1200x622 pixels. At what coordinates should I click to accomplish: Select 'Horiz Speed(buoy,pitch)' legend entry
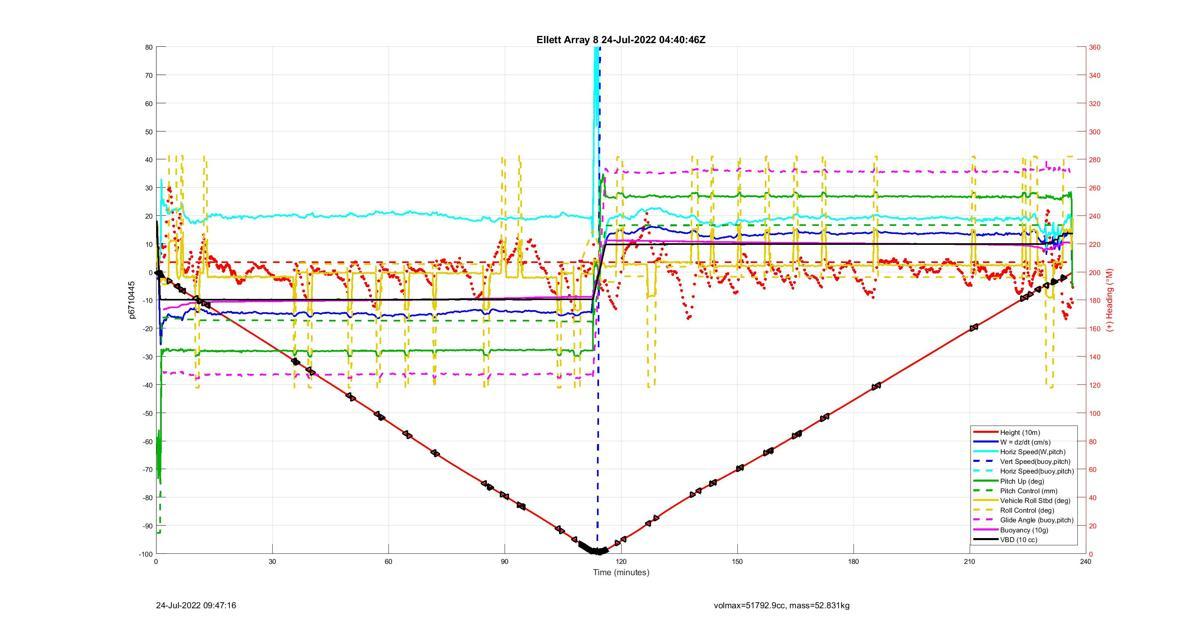point(1037,471)
